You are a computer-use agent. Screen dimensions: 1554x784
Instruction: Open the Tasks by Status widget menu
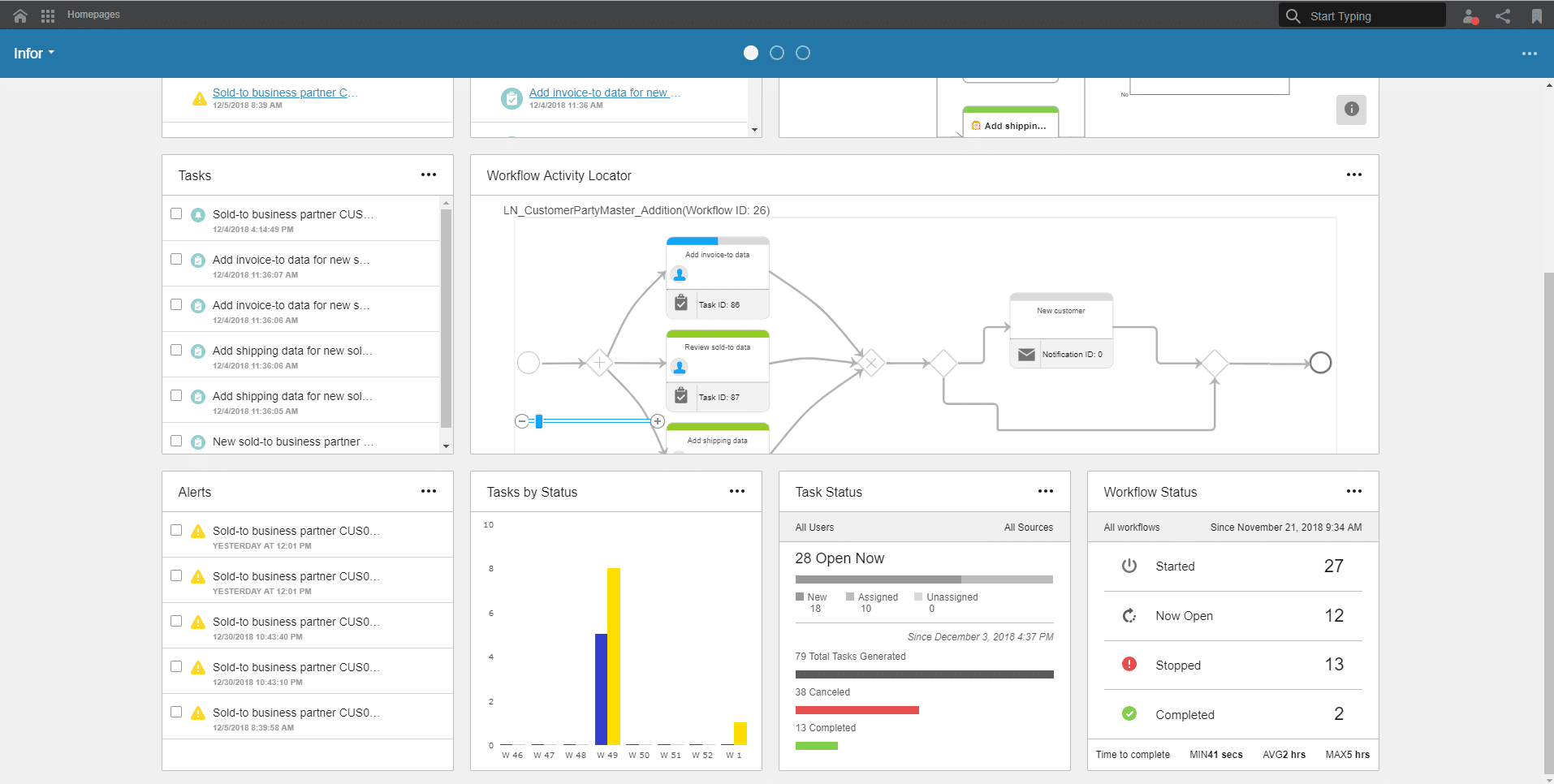tap(737, 491)
